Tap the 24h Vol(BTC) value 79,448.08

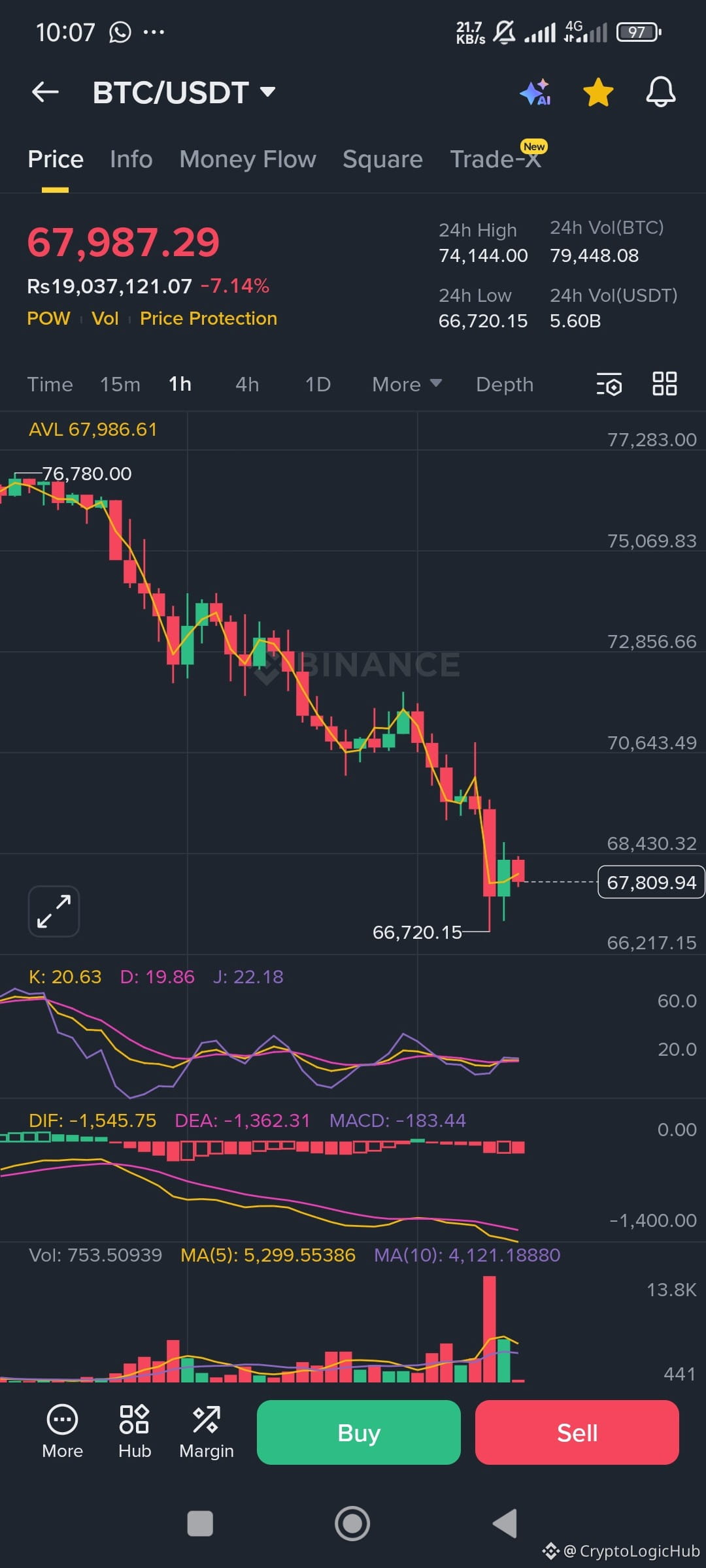coord(594,255)
